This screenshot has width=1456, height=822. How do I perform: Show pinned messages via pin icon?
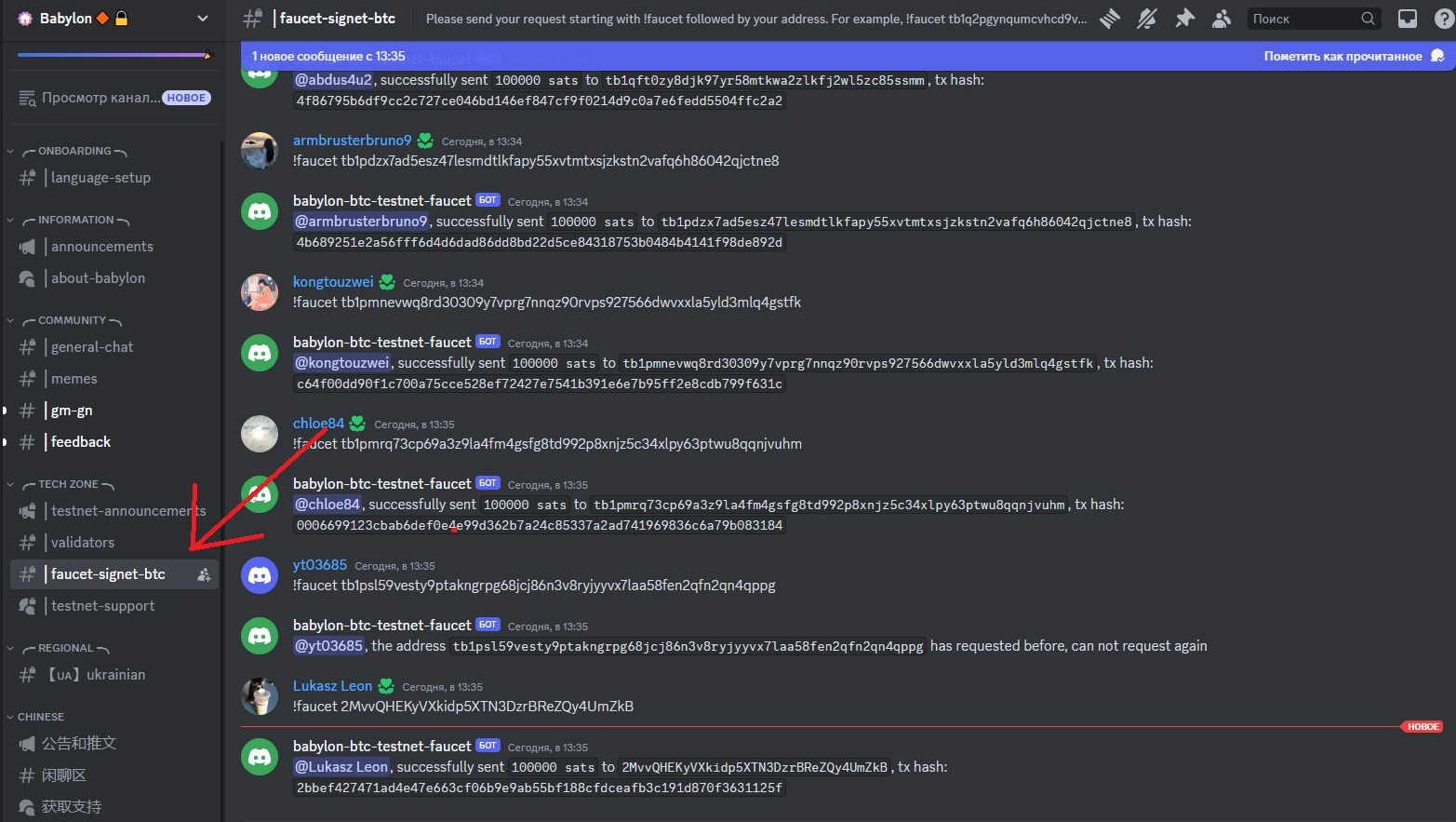pos(1184,19)
